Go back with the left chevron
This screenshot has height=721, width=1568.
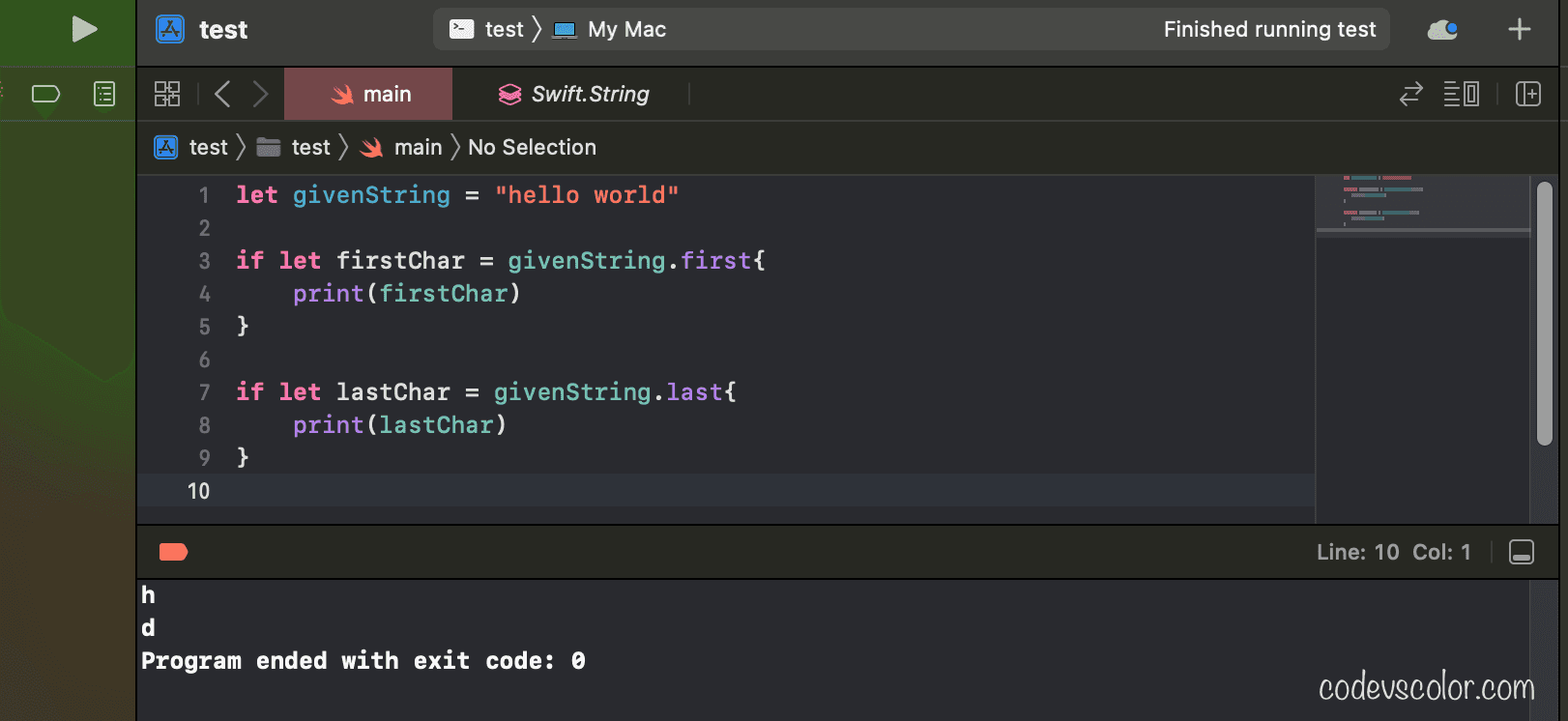222,94
